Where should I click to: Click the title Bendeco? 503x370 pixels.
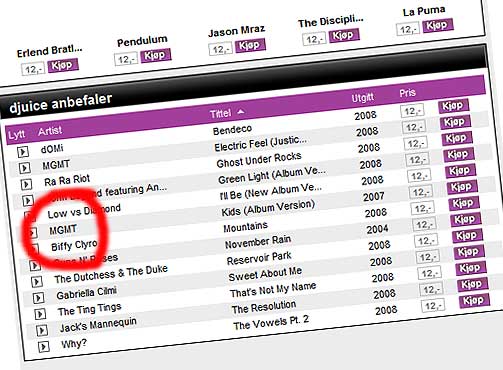click(232, 130)
